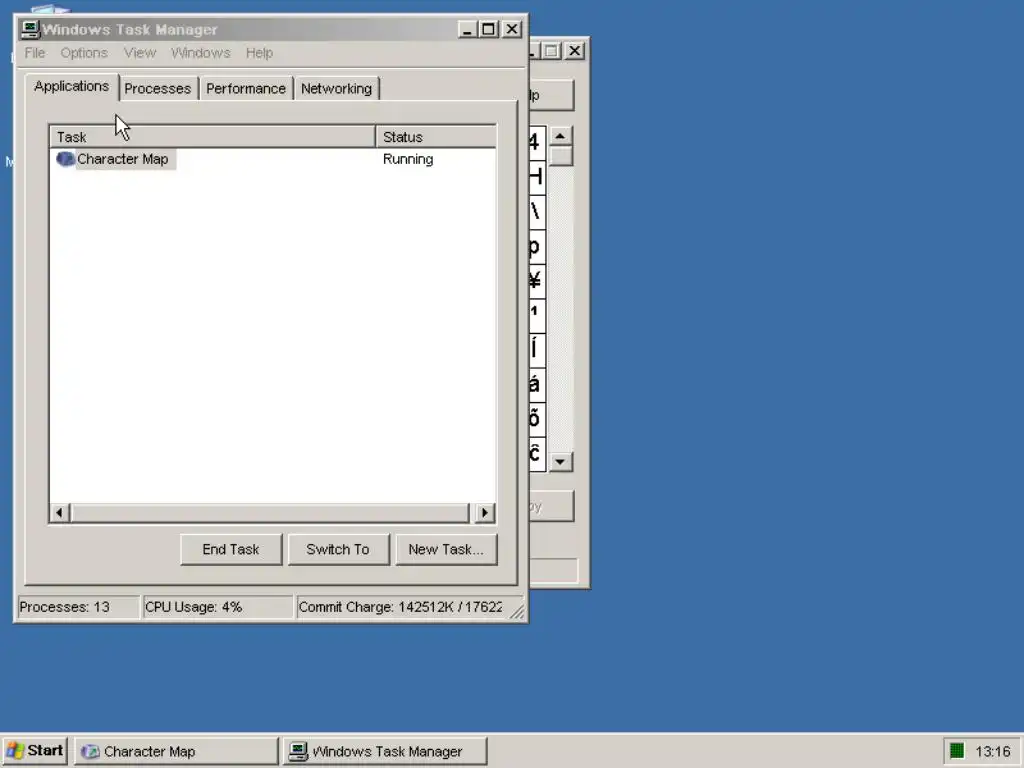Select the Applications tab
The image size is (1024, 768).
(x=72, y=86)
